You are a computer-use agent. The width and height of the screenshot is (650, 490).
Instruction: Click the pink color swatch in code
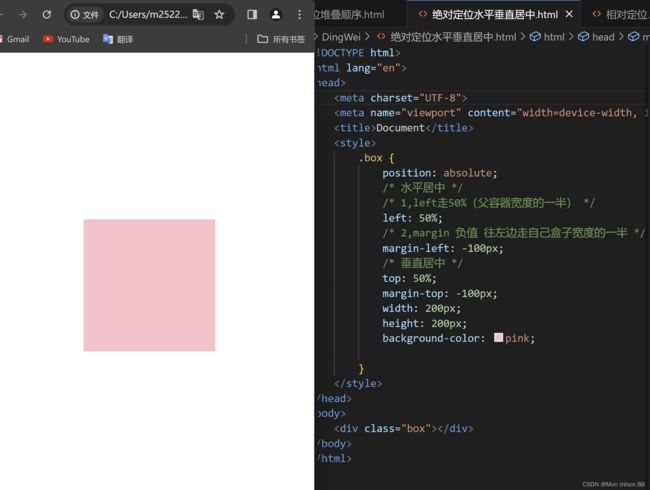(498, 337)
